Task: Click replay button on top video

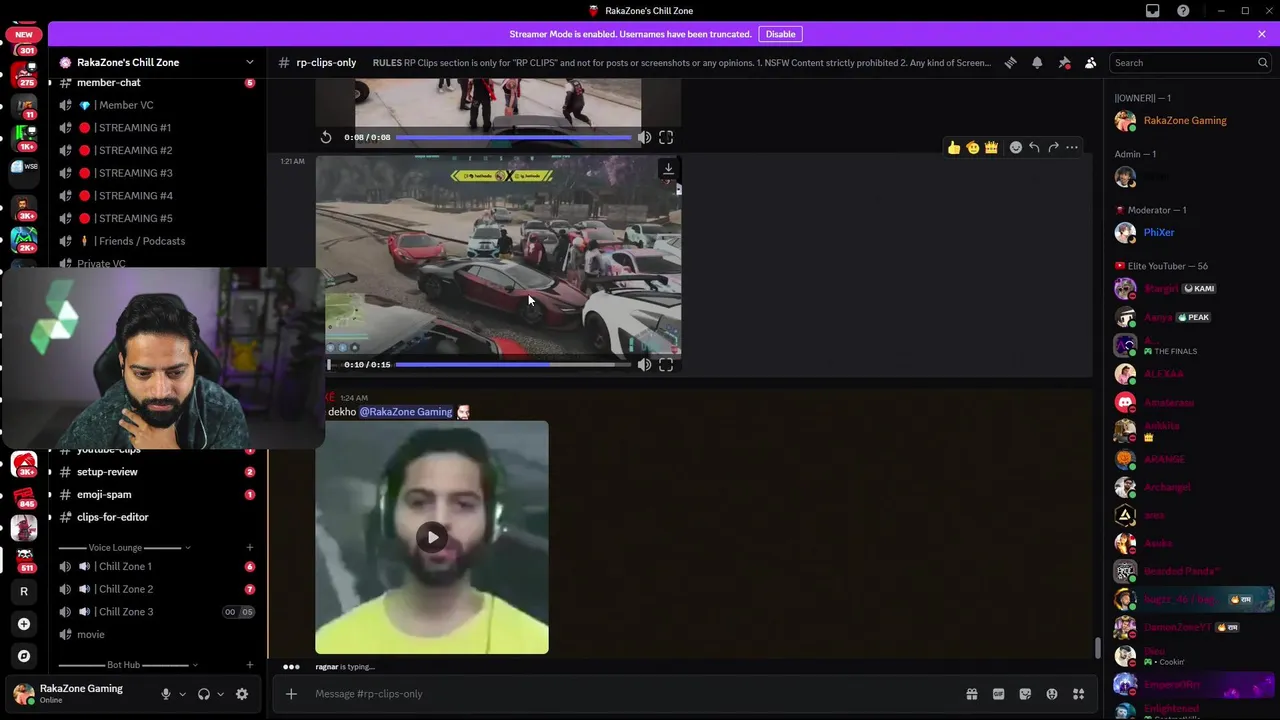Action: pos(326,137)
